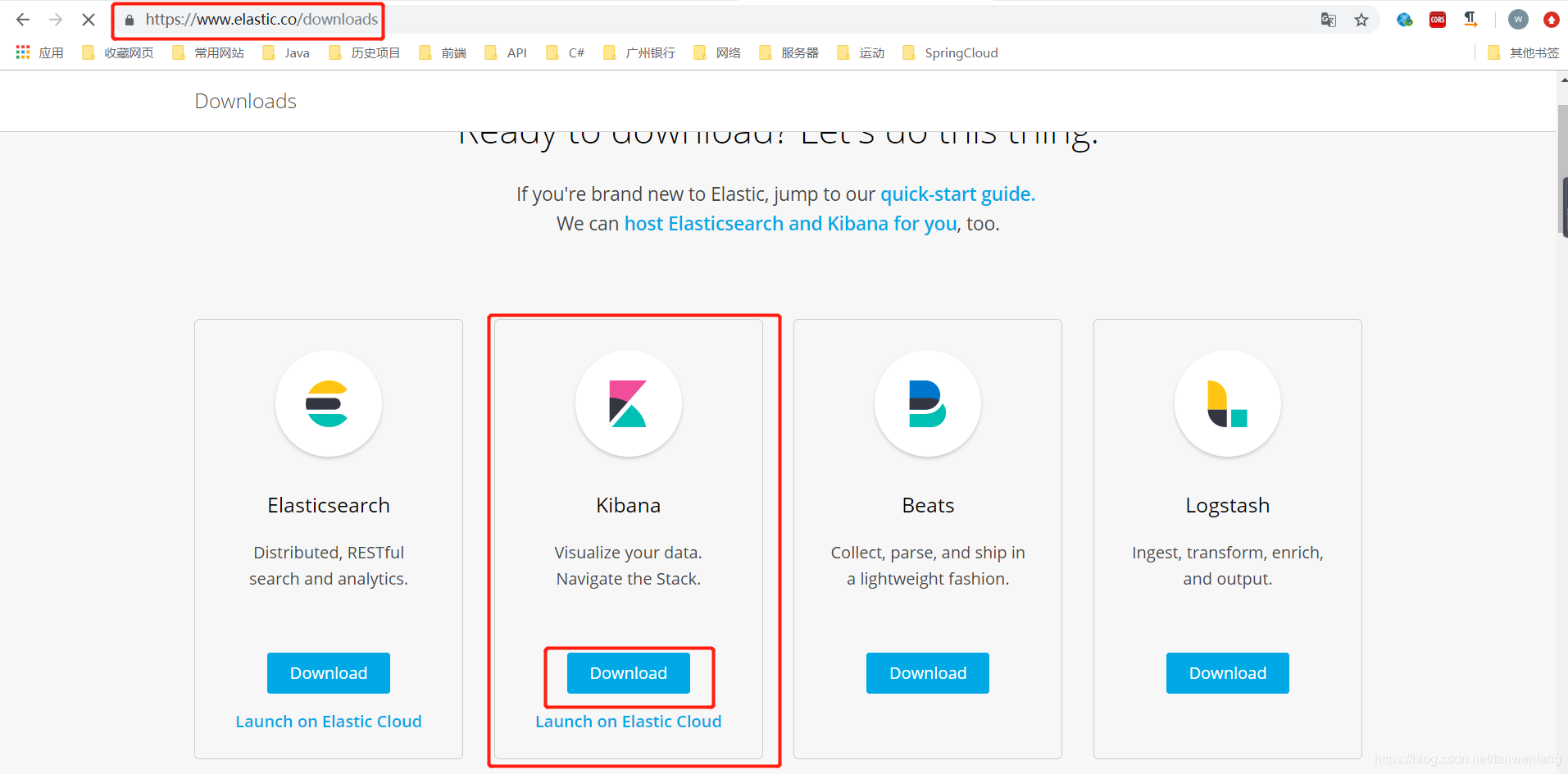This screenshot has height=774, width=1568.
Task: Launch Elasticsearch on Elastic Cloud
Action: click(x=329, y=722)
